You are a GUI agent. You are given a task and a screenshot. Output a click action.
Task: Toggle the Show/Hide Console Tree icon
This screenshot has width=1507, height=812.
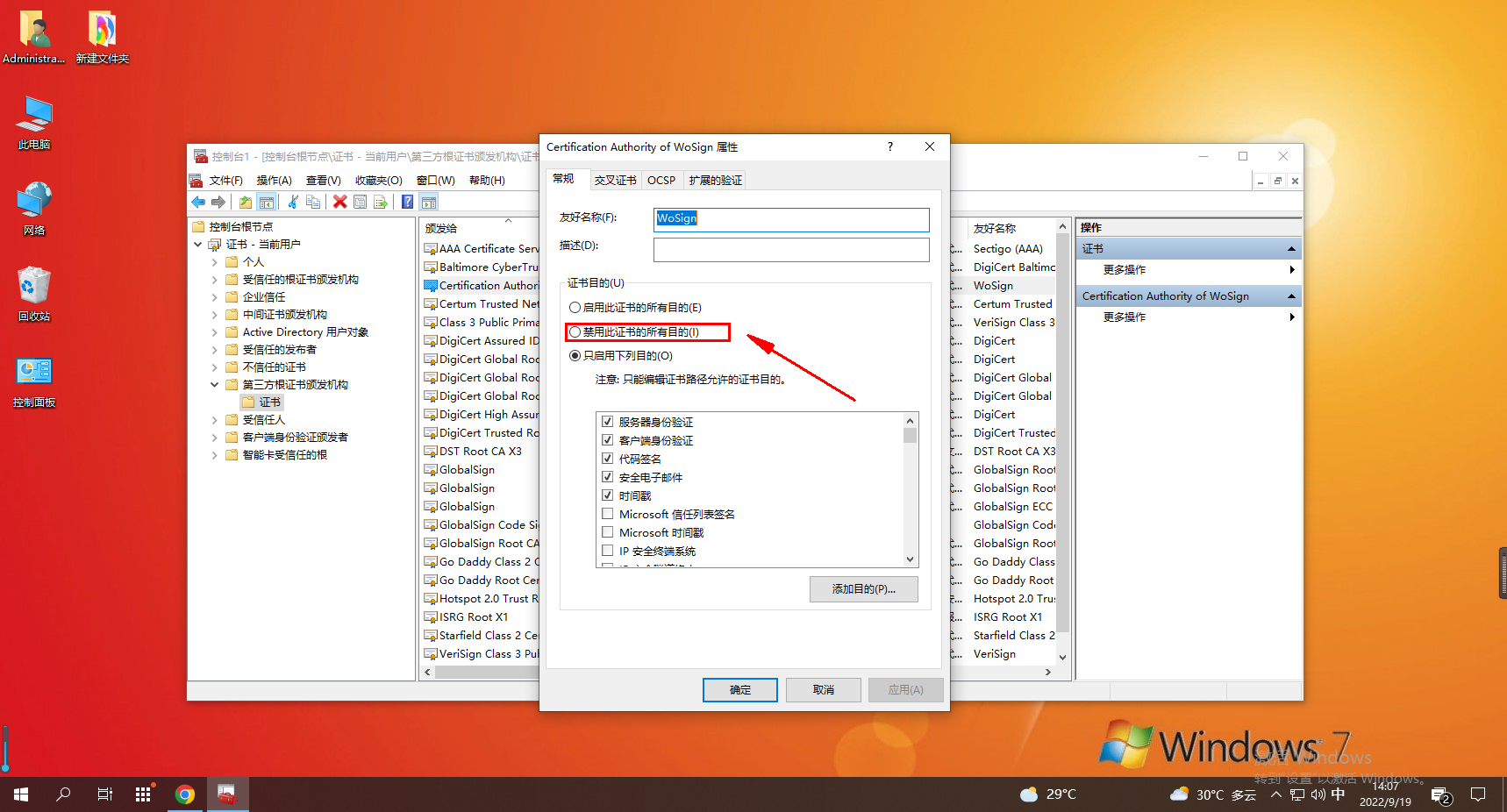click(267, 202)
